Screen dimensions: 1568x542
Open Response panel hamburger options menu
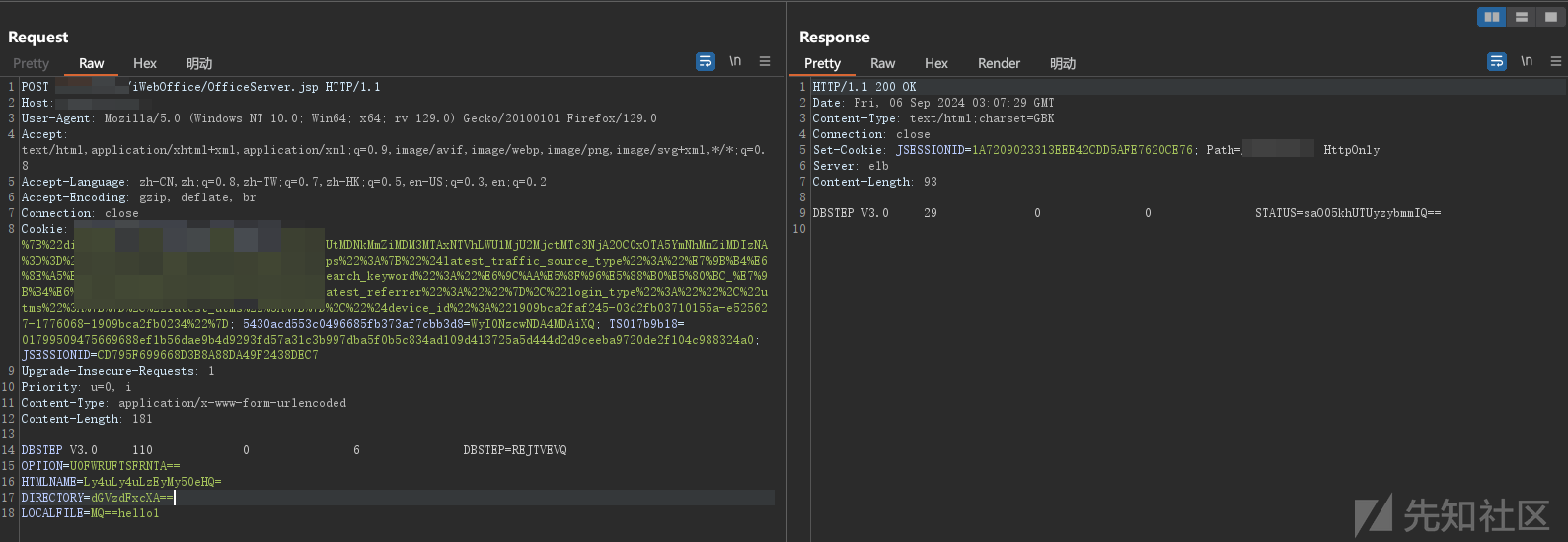click(x=1556, y=61)
